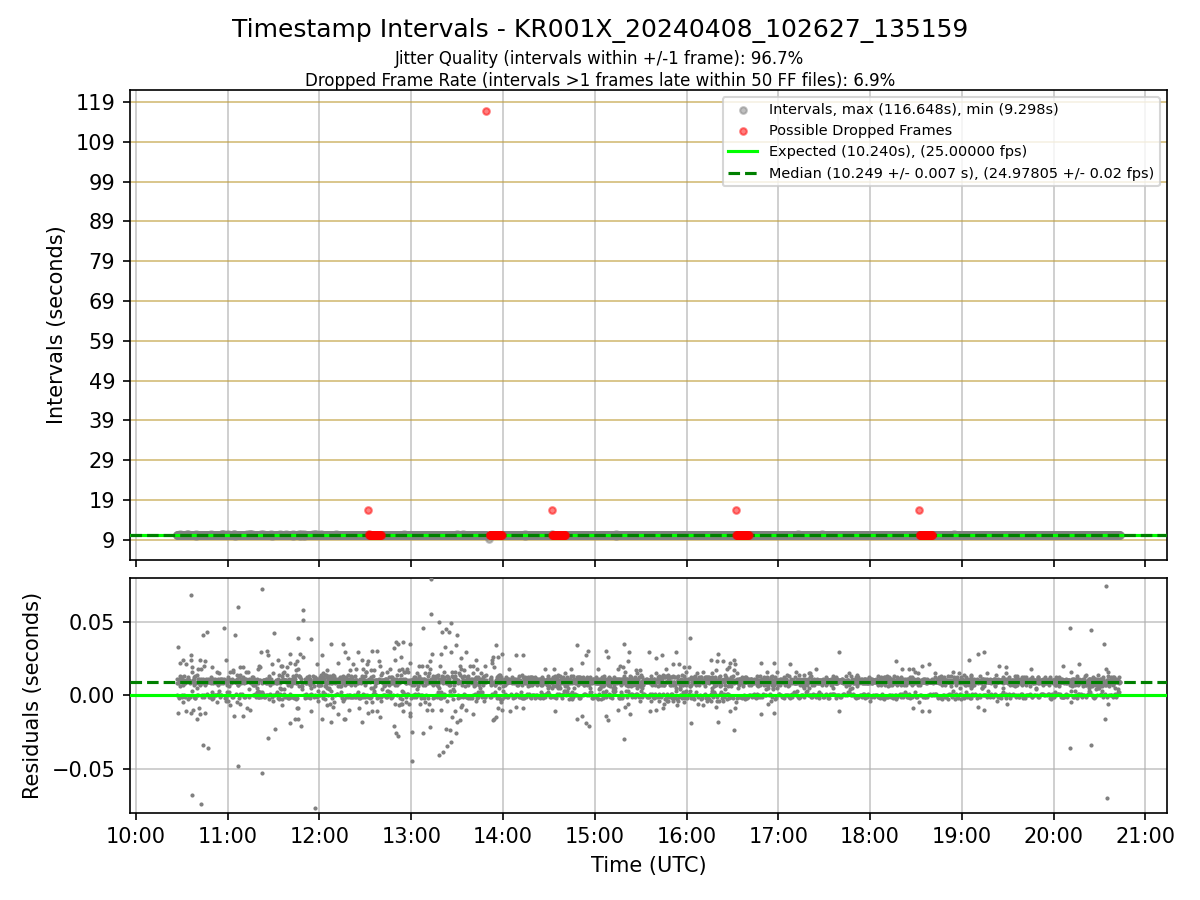Click the red dot marker in the legend
The image size is (1200, 900).
(x=743, y=130)
